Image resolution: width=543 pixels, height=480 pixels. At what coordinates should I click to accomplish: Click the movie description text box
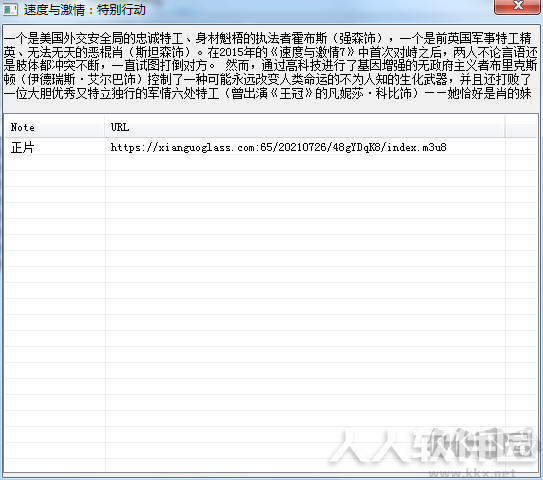(271, 68)
